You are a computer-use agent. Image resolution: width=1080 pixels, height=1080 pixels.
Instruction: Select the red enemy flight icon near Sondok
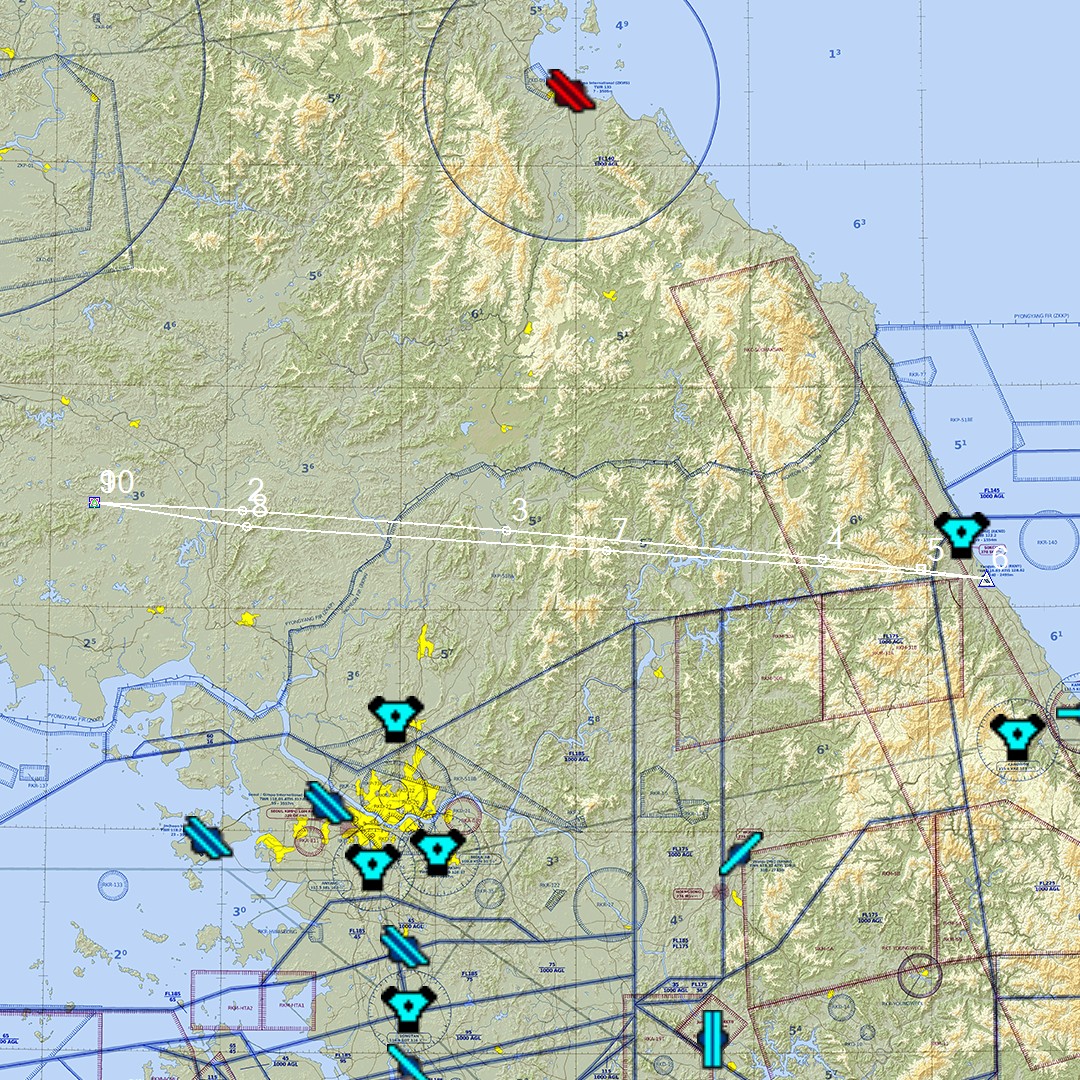click(x=570, y=90)
